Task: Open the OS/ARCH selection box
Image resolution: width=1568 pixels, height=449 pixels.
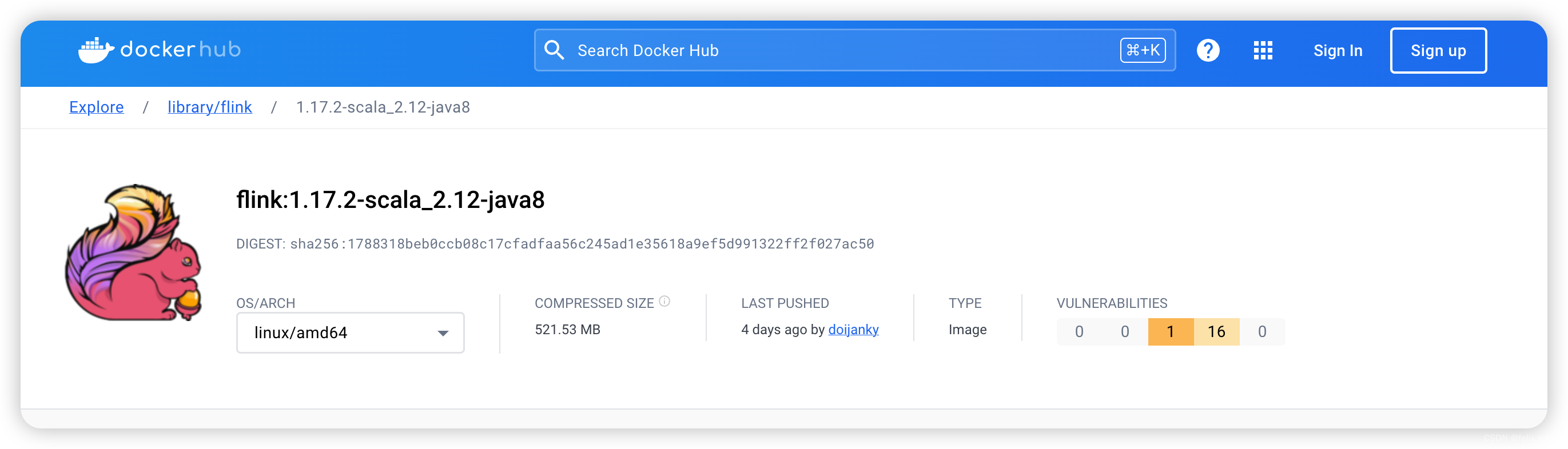Action: click(350, 333)
